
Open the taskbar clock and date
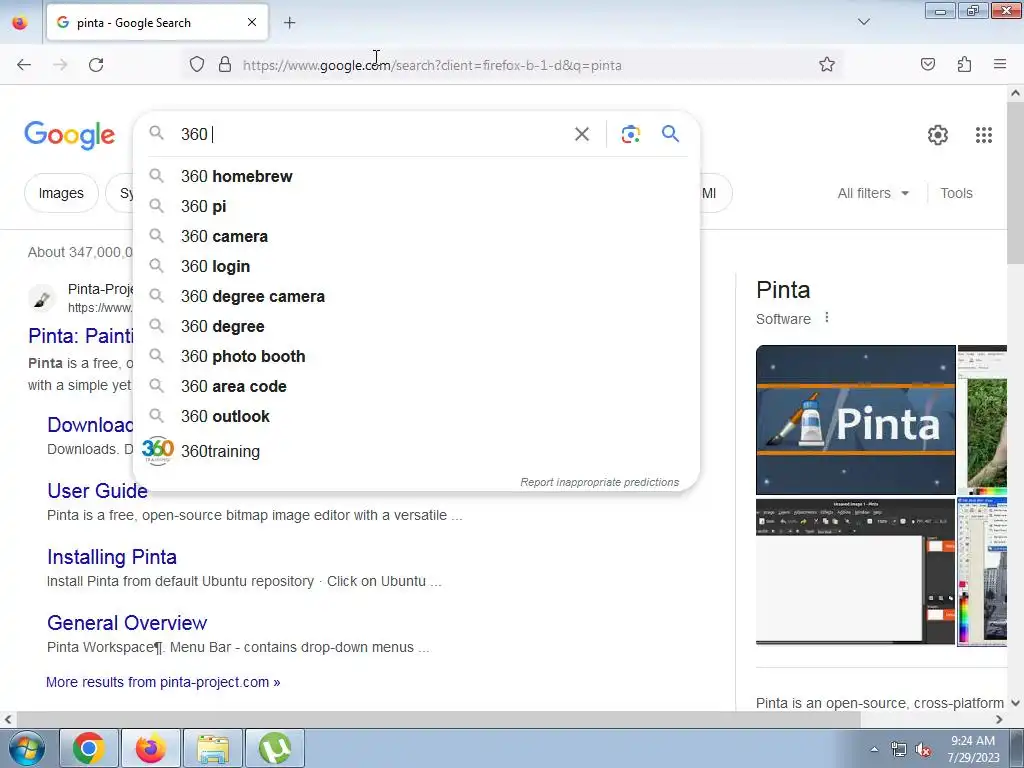tap(973, 749)
